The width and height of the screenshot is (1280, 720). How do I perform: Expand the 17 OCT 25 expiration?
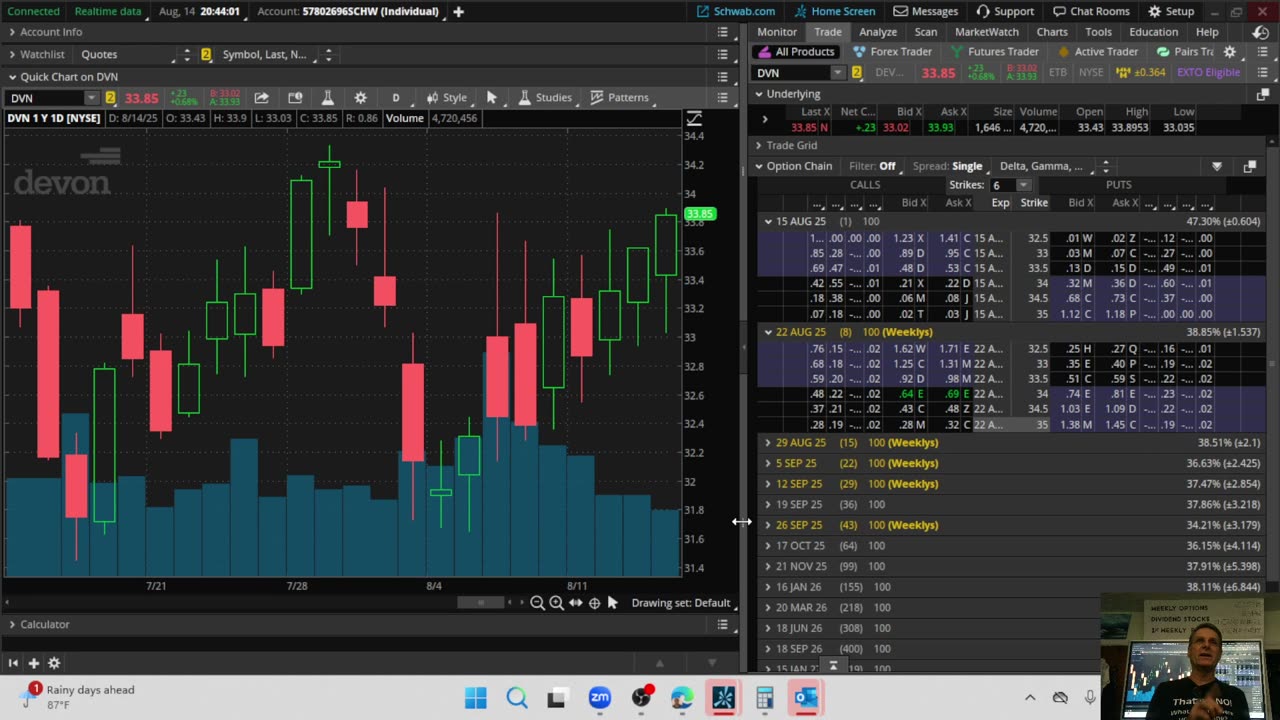coord(768,546)
